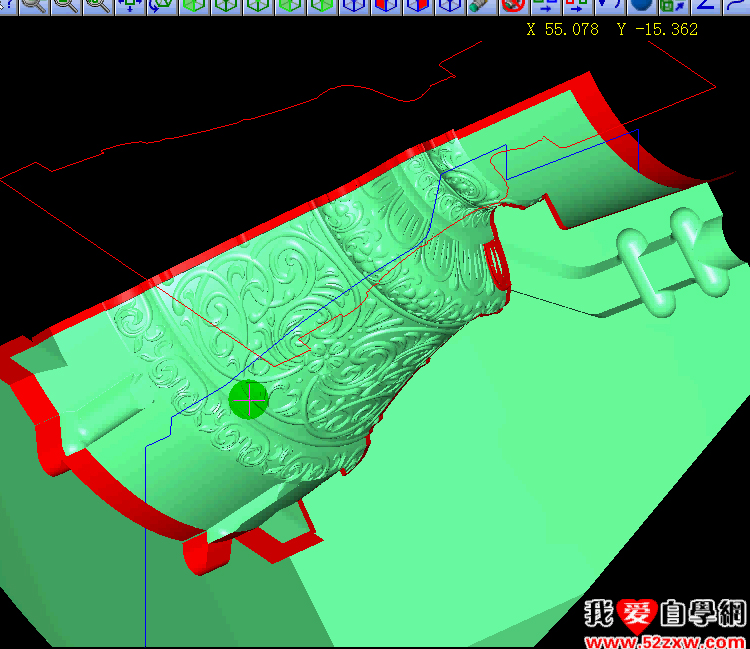Screen dimensions: 750x649
Task: Click the Y -15.362 coordinate readout
Action: coord(657,30)
